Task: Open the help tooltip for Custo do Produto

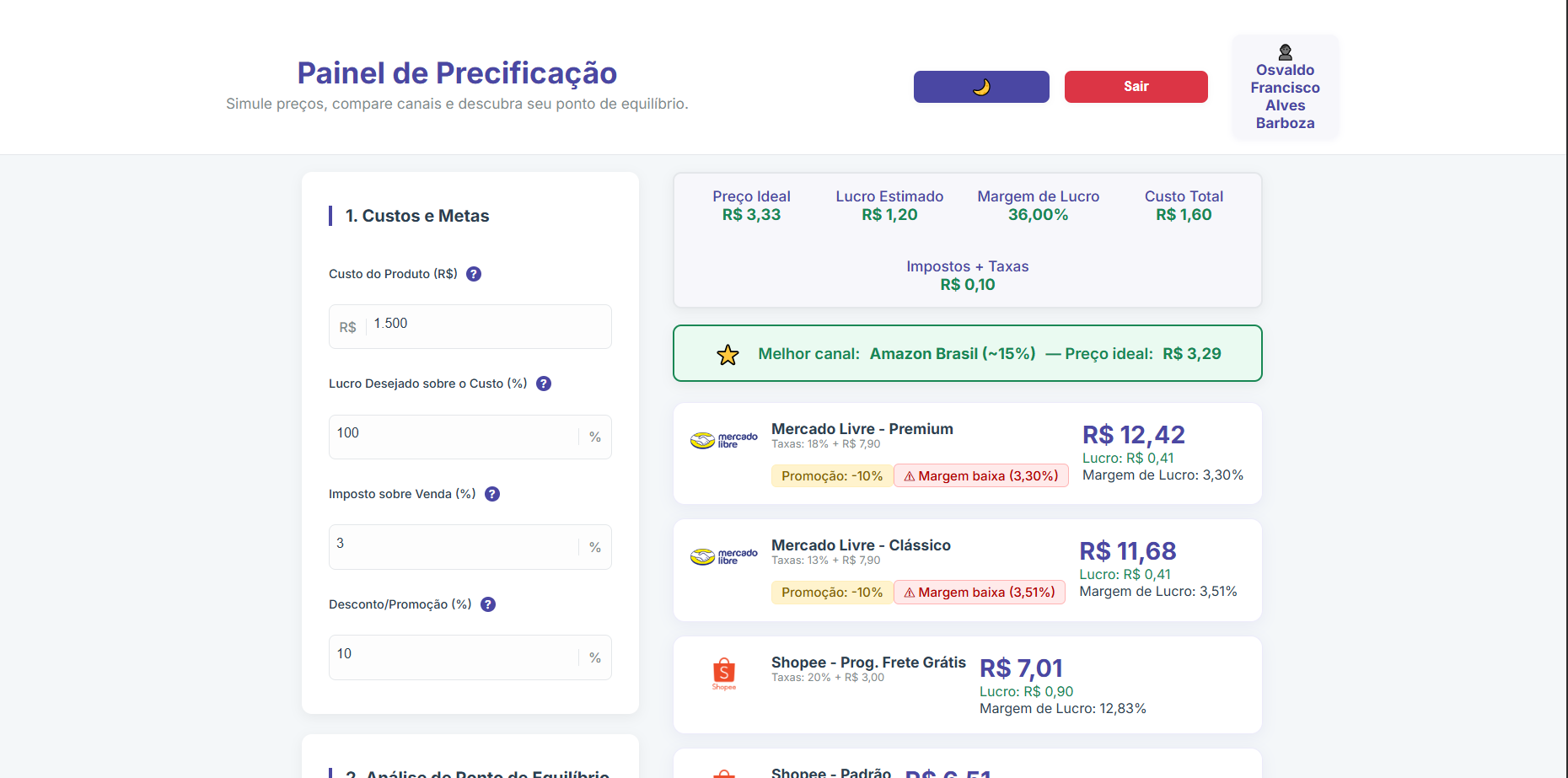Action: coord(474,274)
